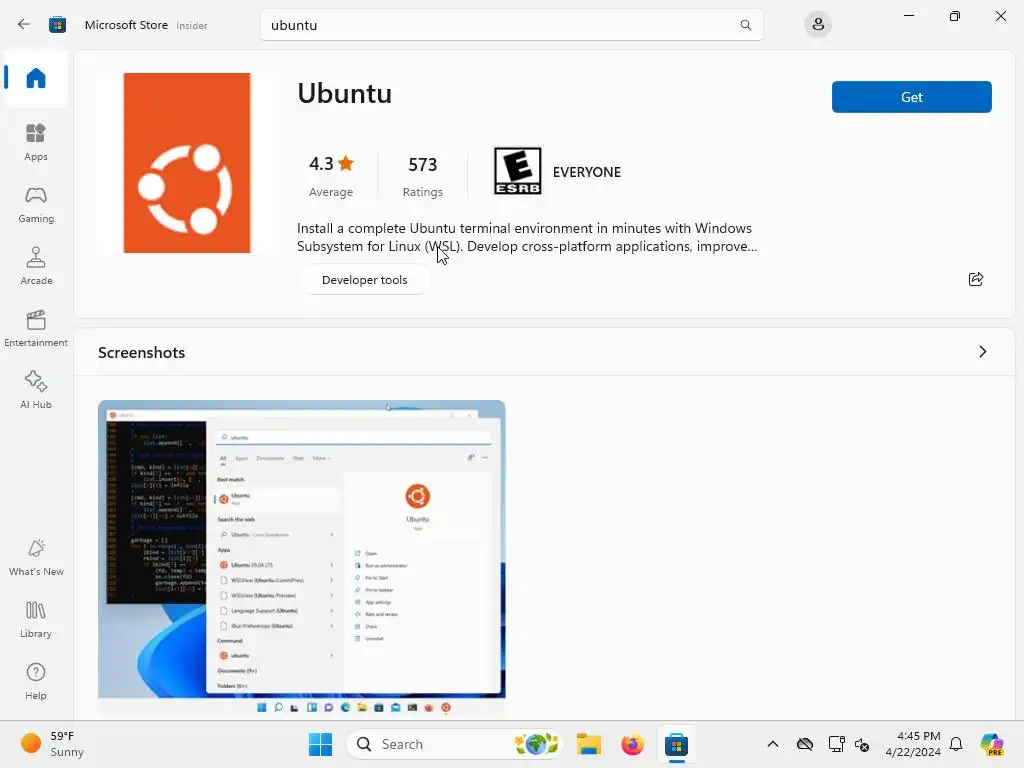Open Help in sidebar
1024x768 pixels.
pyautogui.click(x=36, y=681)
